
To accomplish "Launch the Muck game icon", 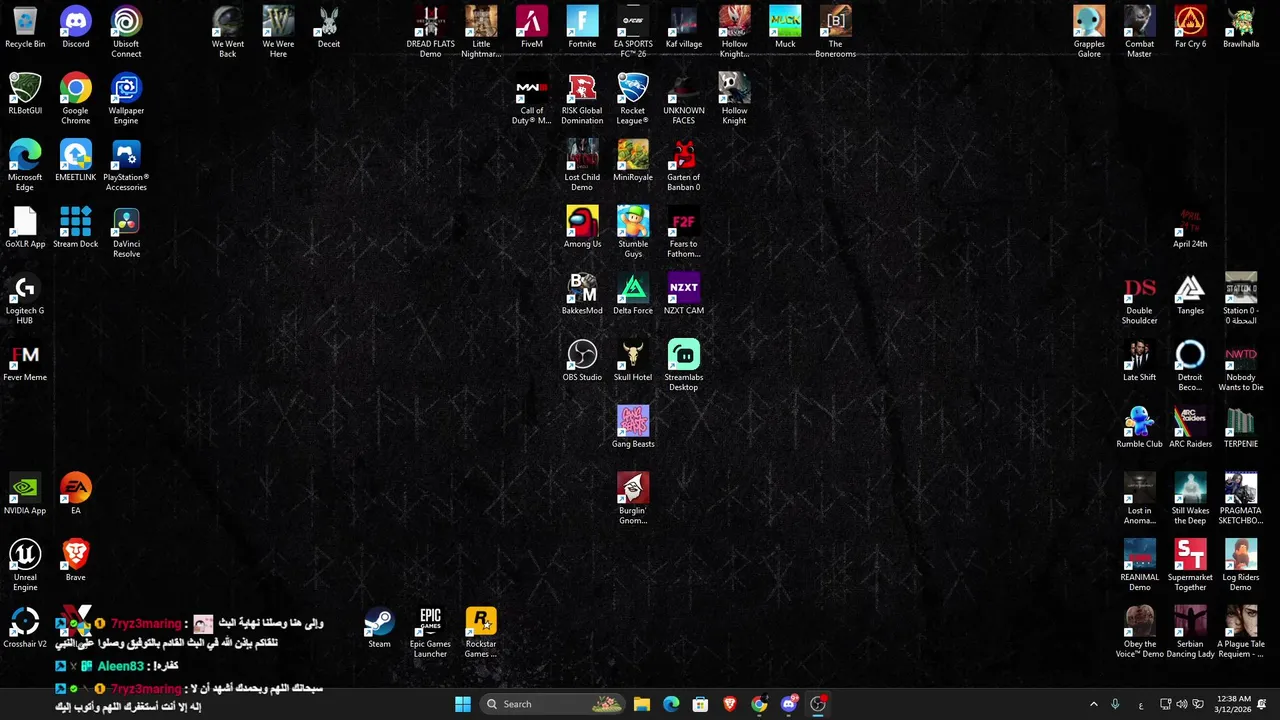I will [785, 27].
